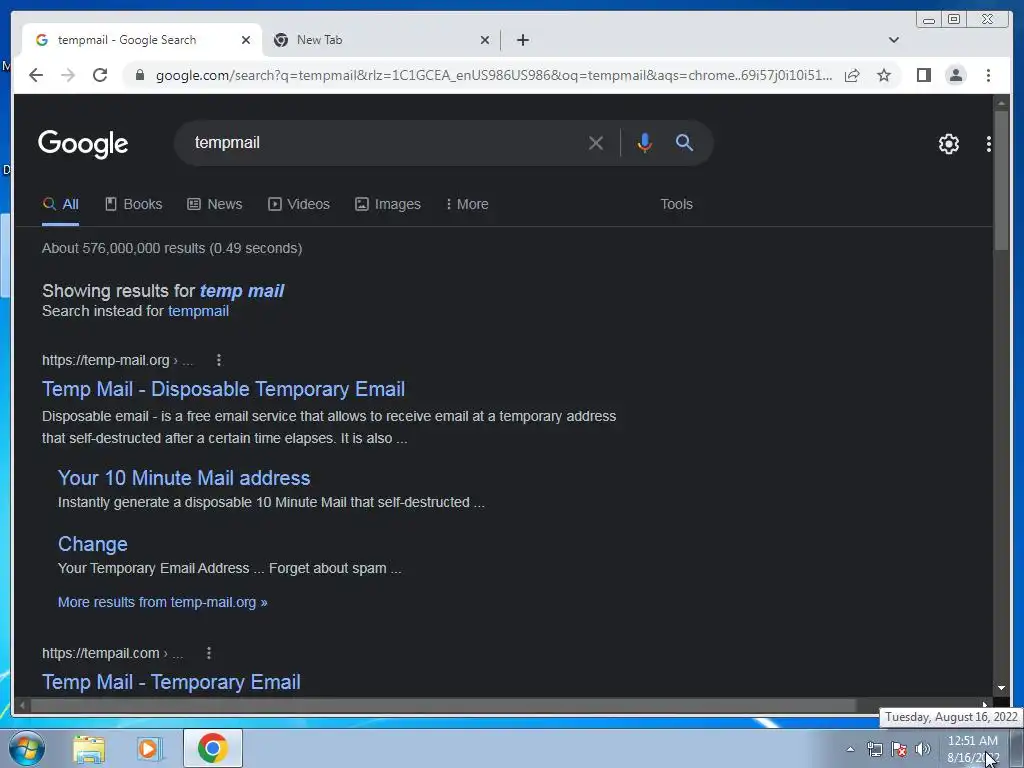Expand the More search filters
This screenshot has width=1024, height=768.
[467, 204]
